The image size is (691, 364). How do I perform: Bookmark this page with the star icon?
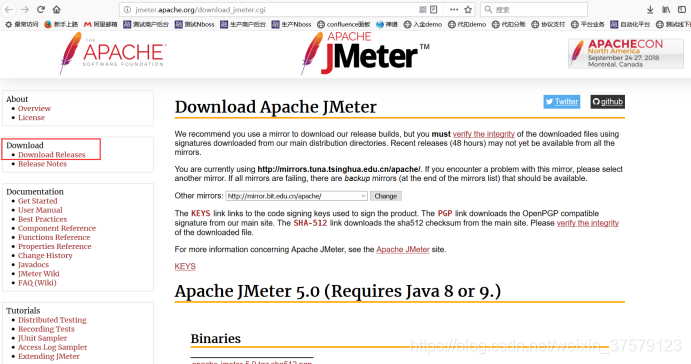[468, 10]
